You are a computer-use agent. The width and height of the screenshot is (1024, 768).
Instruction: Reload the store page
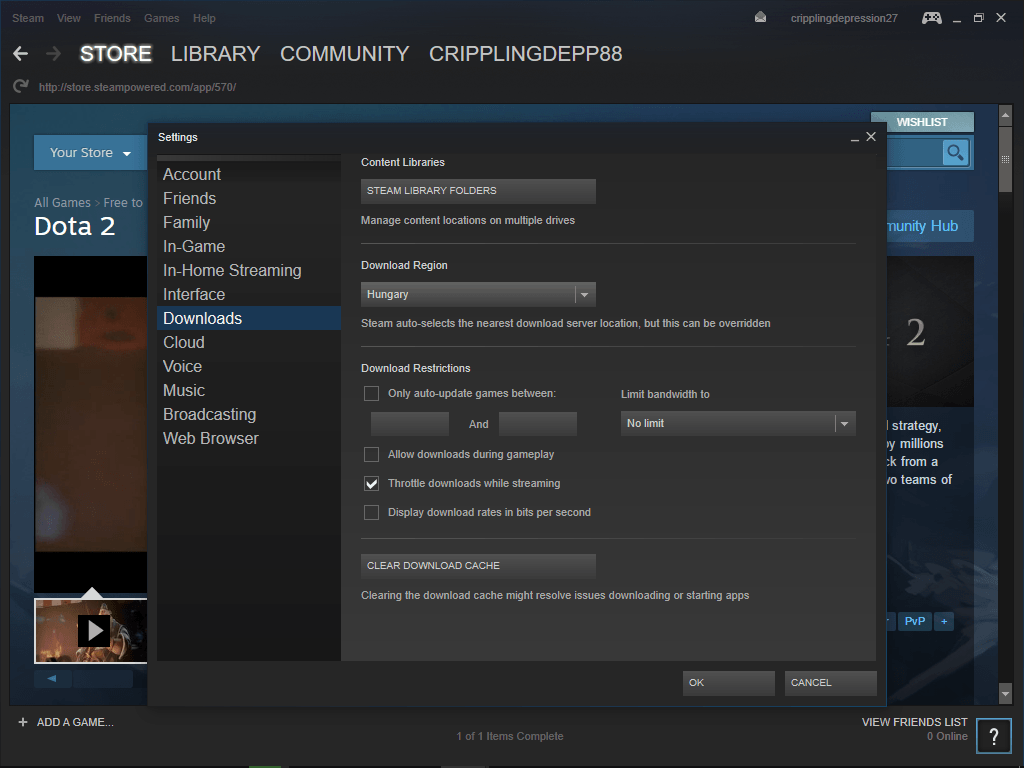click(21, 86)
